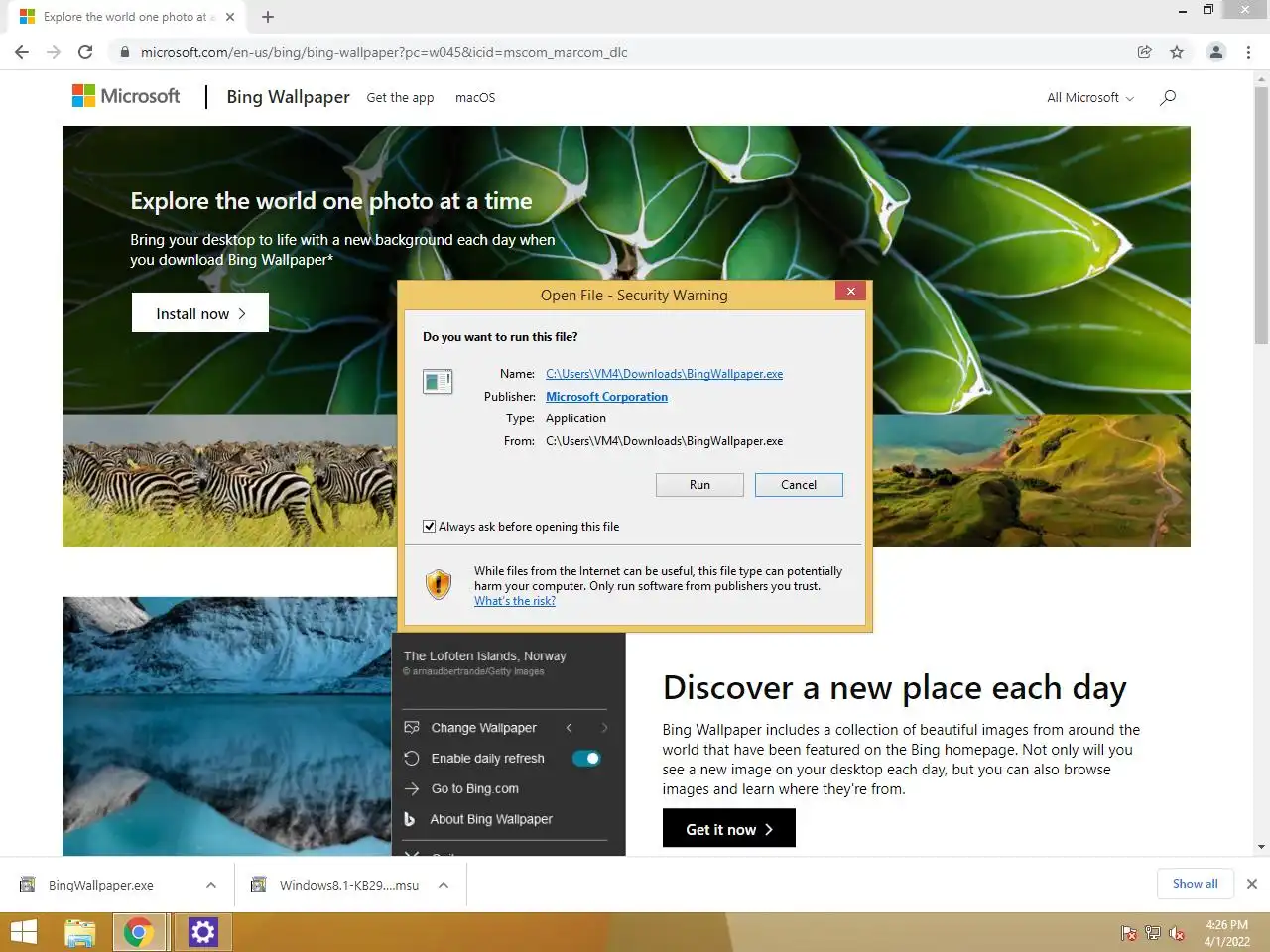Screen dimensions: 1270x952
Task: Reload the Bing Wallpaper page
Action: click(x=85, y=52)
